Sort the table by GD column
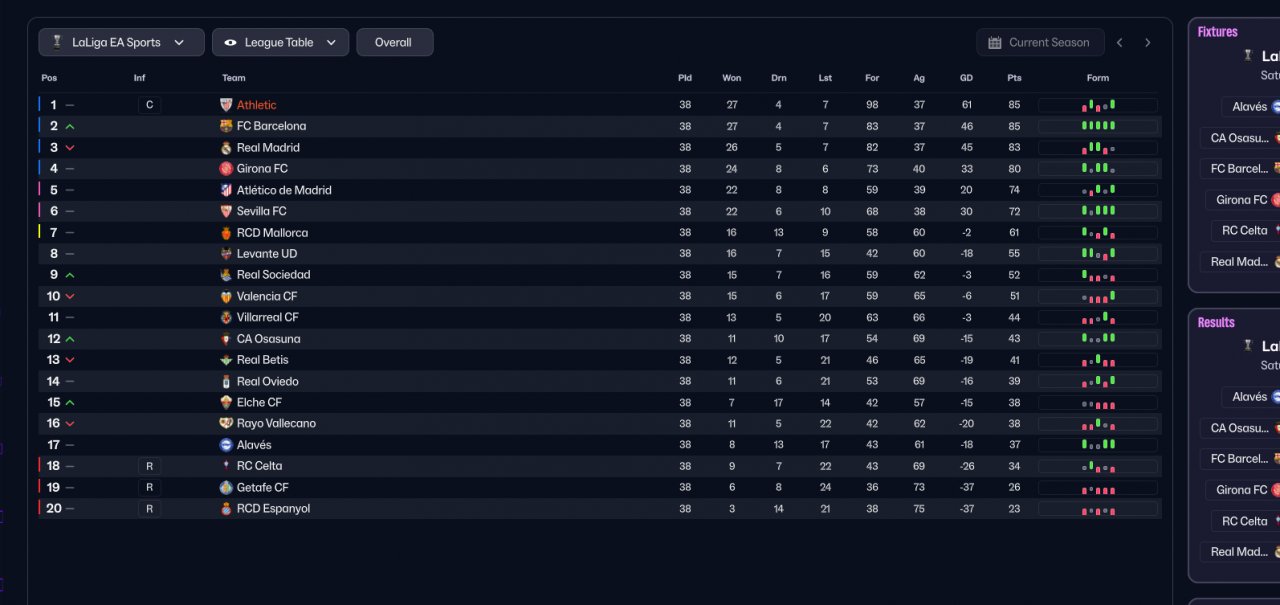The height and width of the screenshot is (605, 1280). (x=966, y=78)
